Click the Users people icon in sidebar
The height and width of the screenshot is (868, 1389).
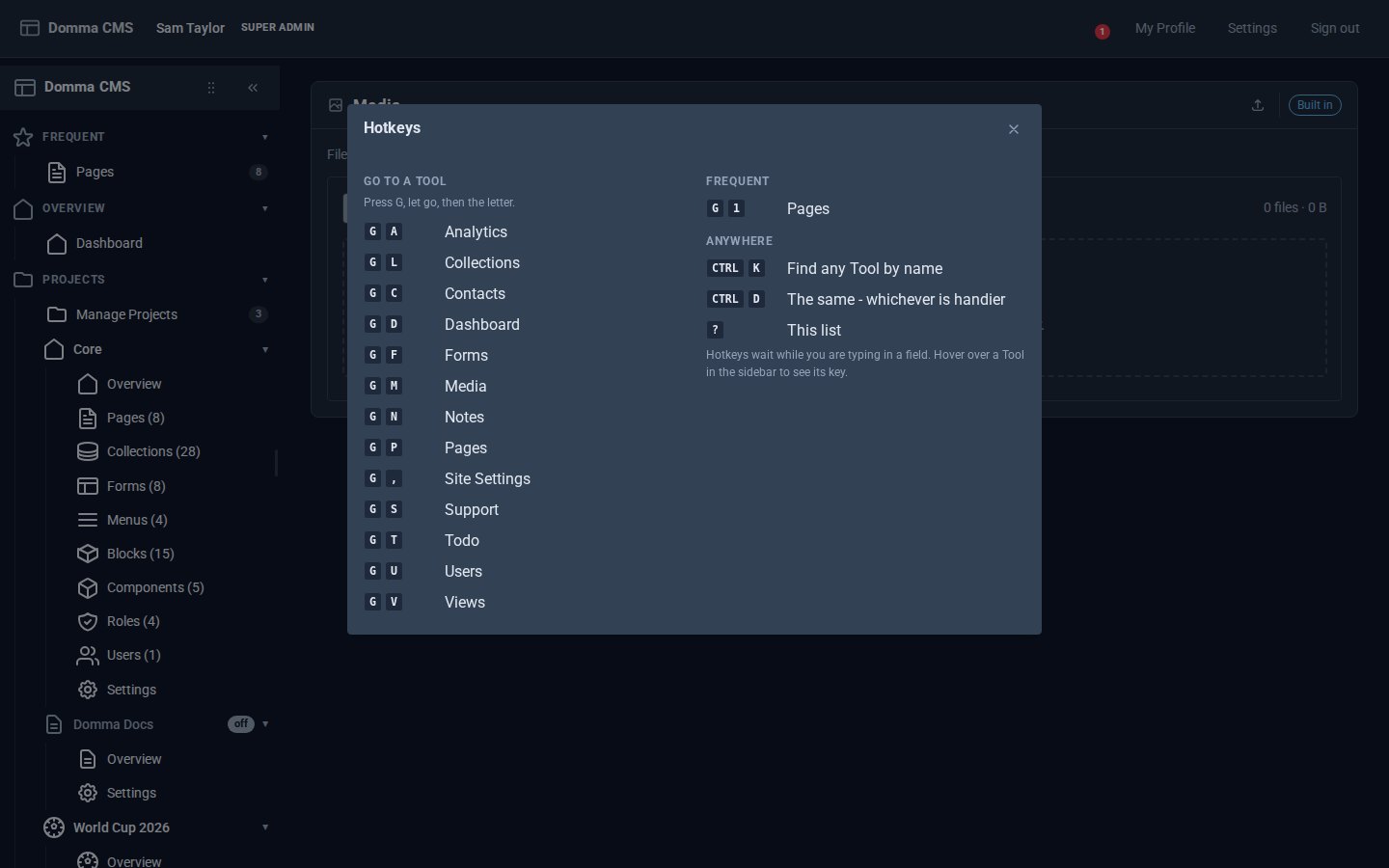click(x=88, y=656)
